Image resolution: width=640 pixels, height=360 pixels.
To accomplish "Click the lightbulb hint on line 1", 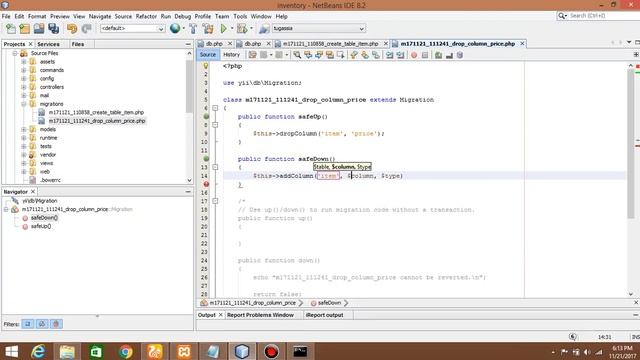I will point(206,66).
